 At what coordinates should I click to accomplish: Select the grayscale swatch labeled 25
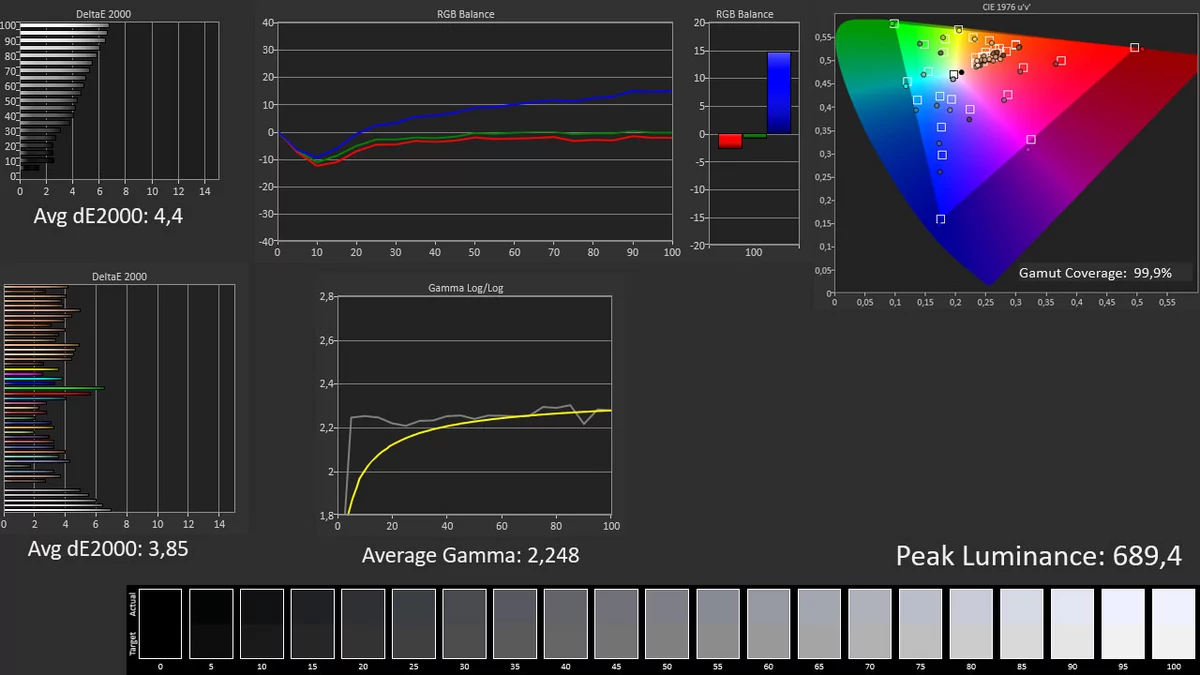point(414,623)
